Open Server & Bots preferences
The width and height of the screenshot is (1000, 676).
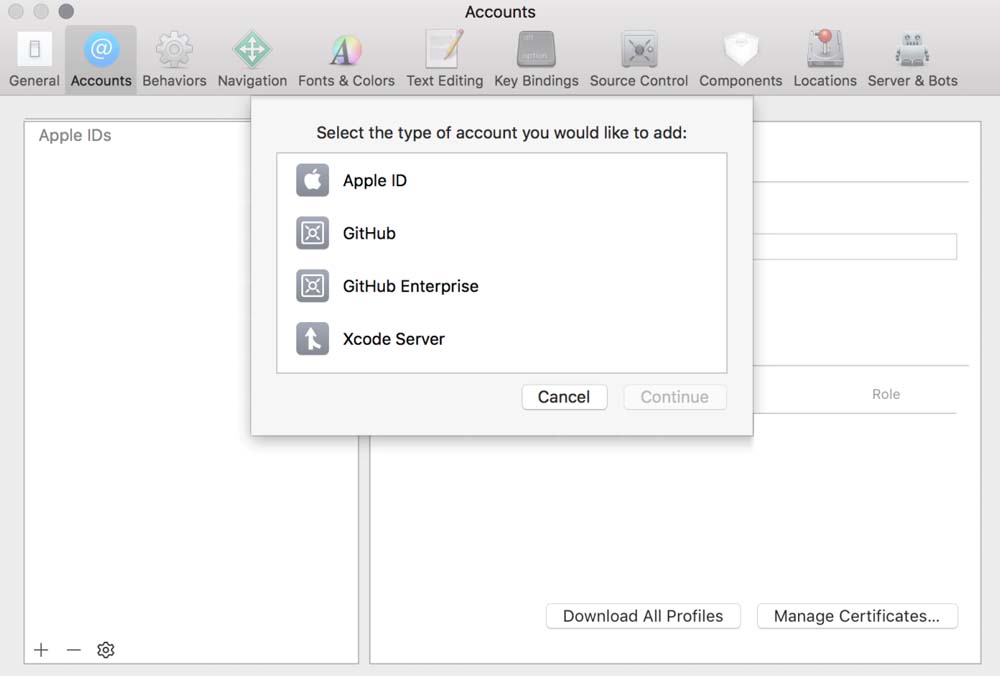912,59
